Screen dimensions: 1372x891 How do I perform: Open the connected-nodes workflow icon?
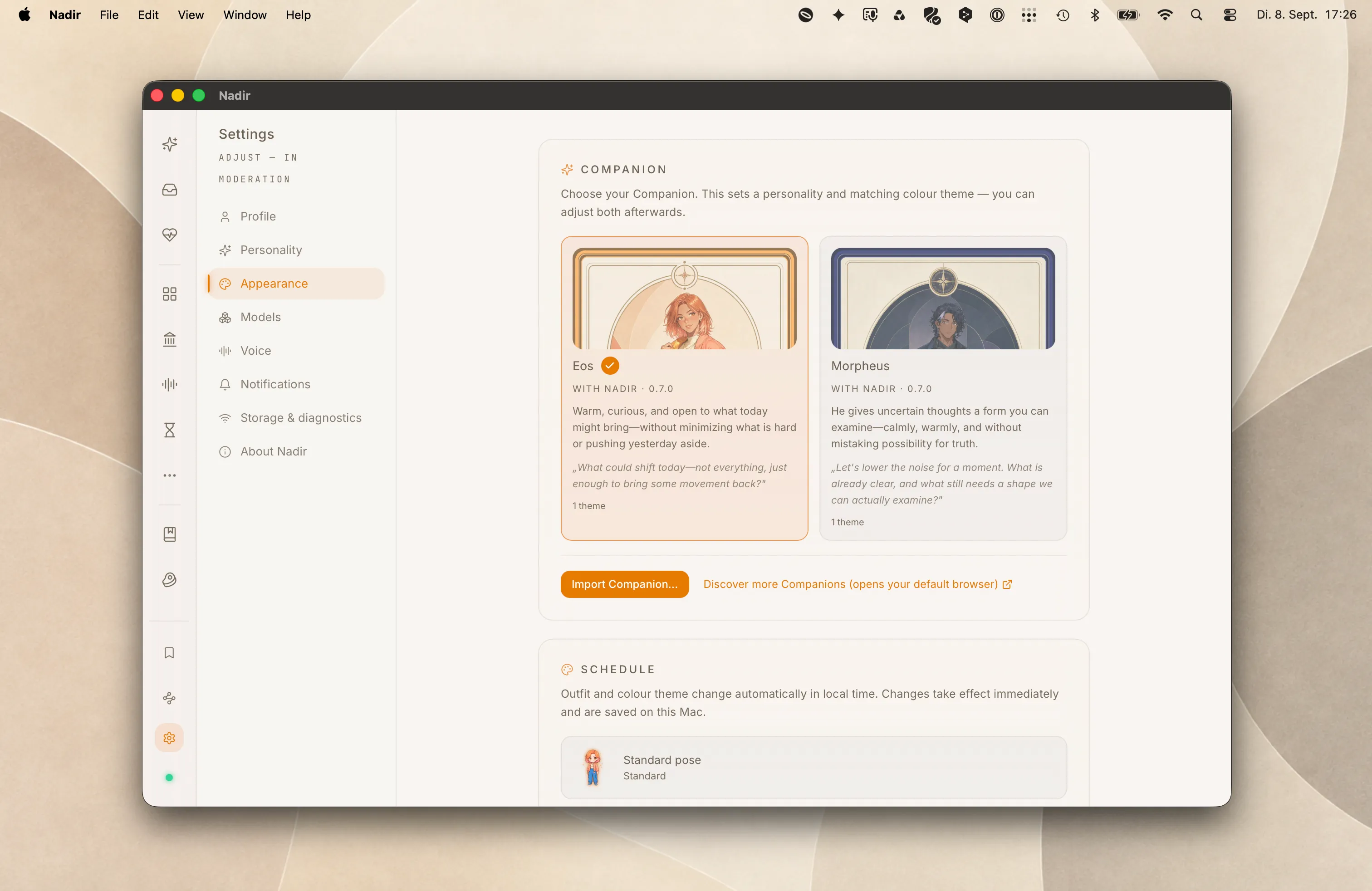170,698
